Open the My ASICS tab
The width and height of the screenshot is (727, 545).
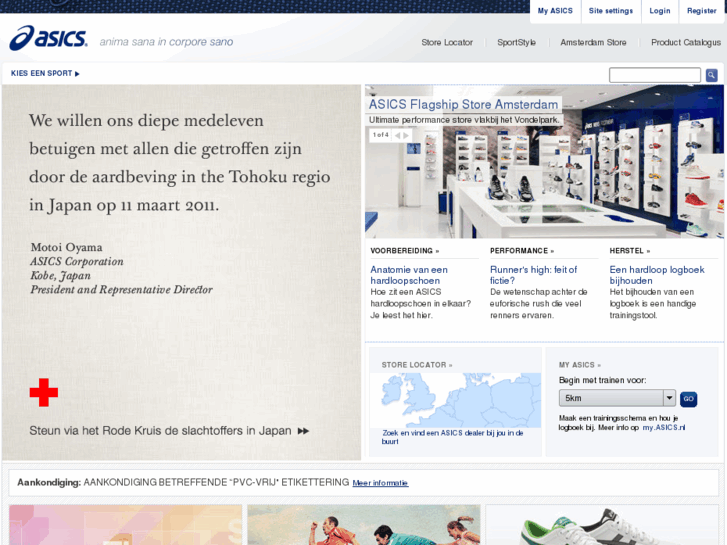555,11
